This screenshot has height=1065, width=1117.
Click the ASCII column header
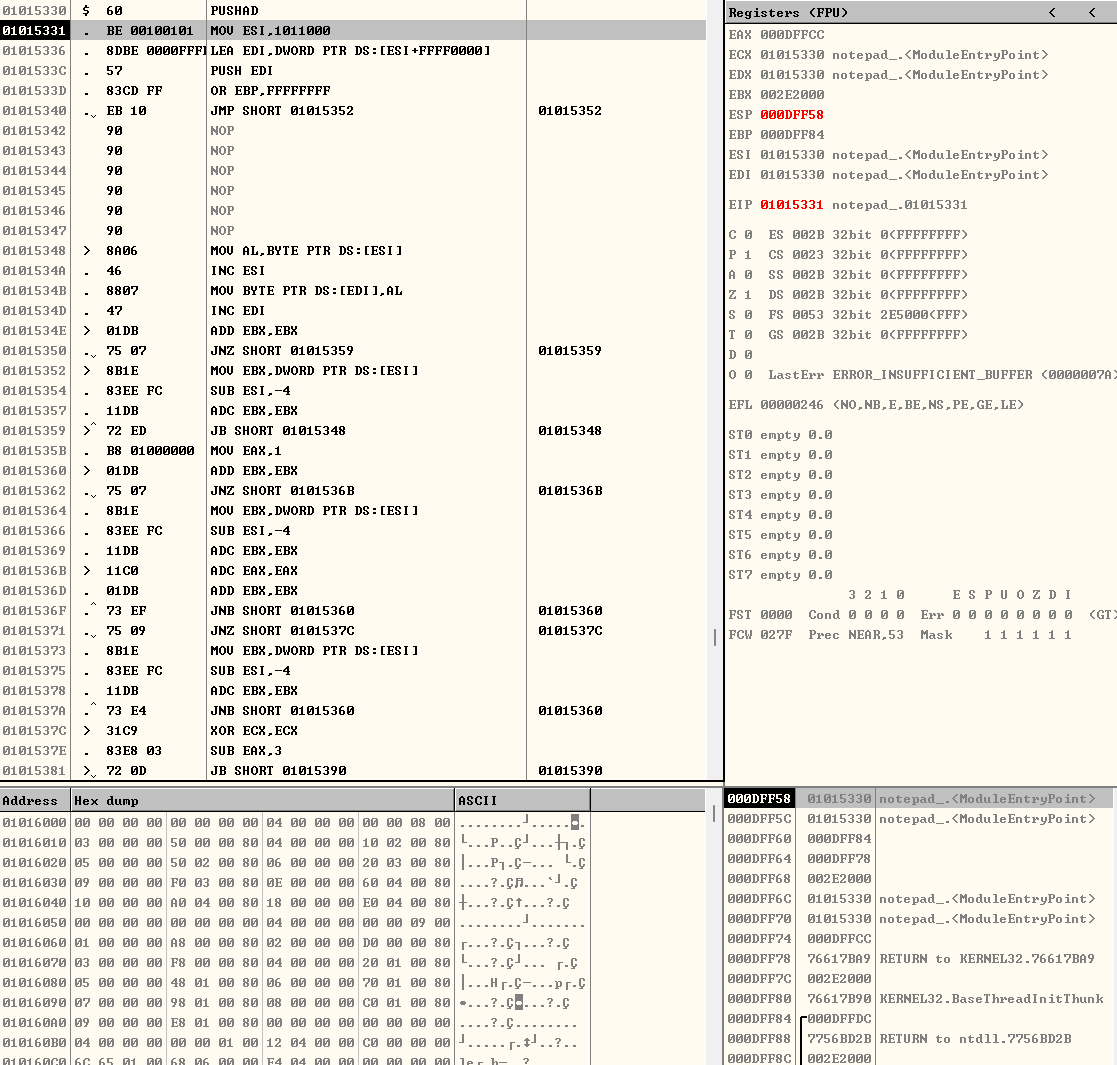522,801
